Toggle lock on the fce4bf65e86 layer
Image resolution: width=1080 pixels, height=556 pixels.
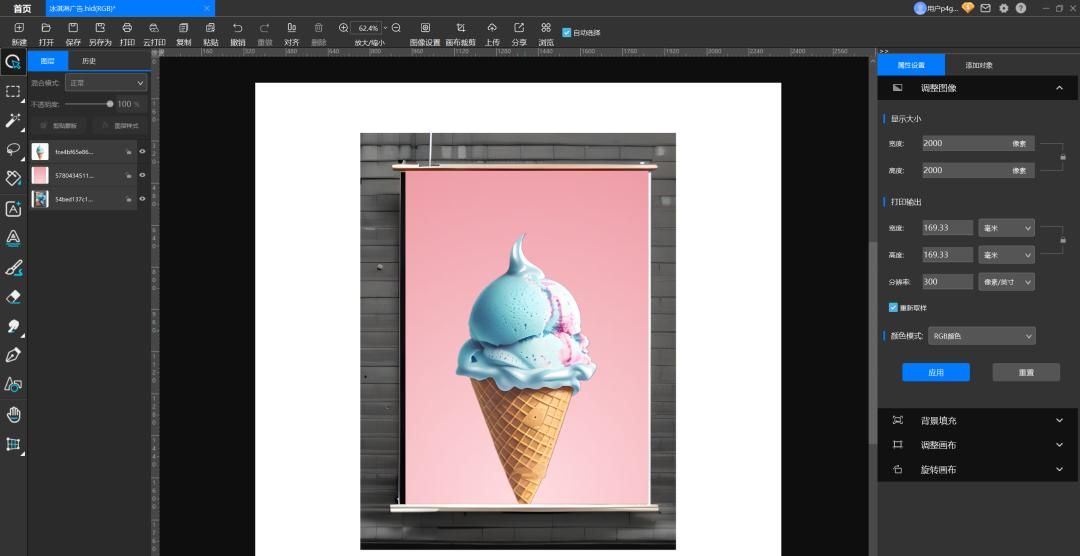(x=129, y=152)
